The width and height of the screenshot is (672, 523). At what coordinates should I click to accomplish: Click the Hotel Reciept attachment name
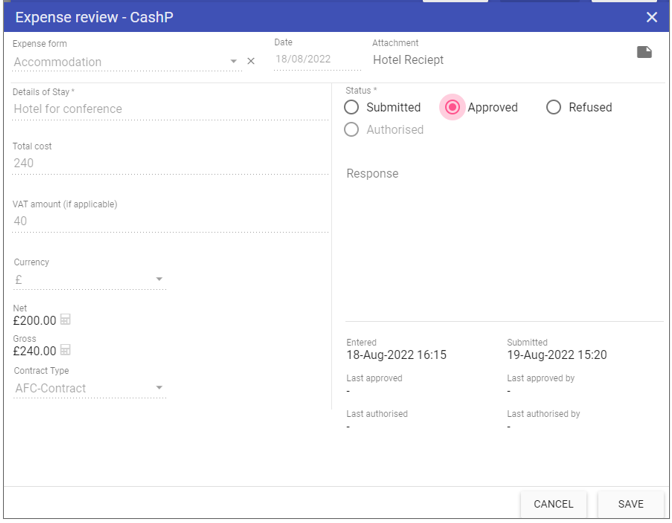click(x=408, y=60)
